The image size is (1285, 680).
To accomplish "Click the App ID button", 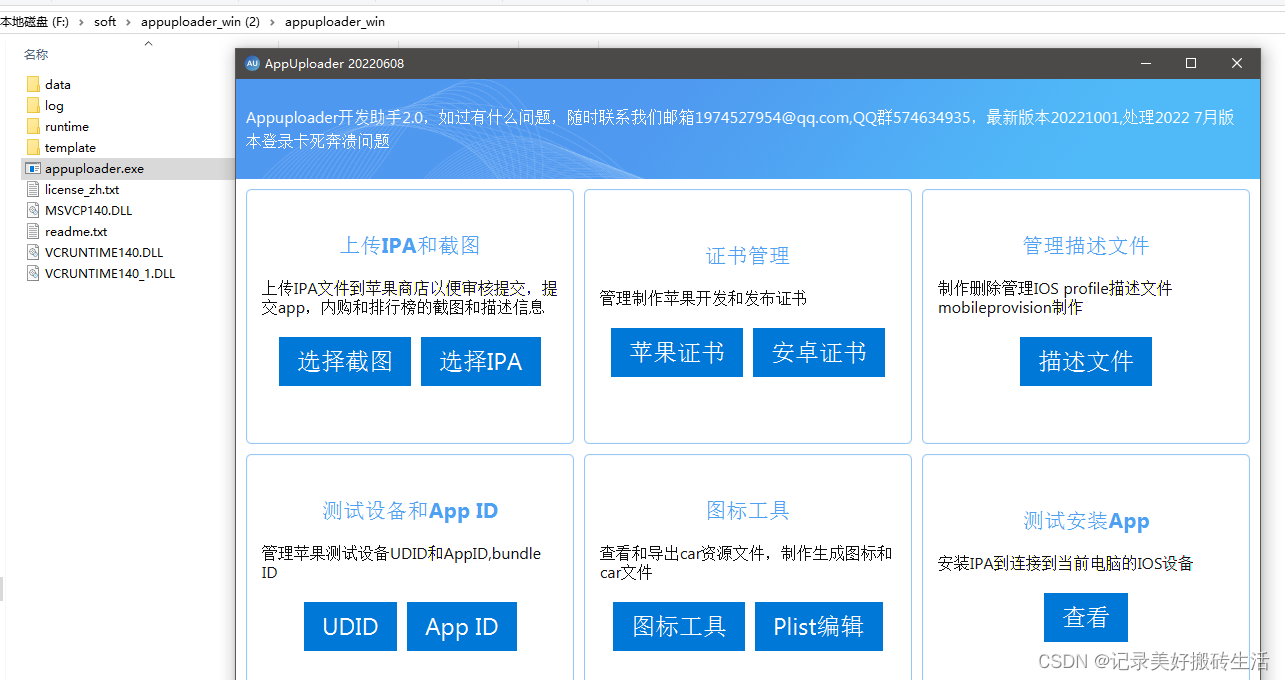I will coord(462,627).
